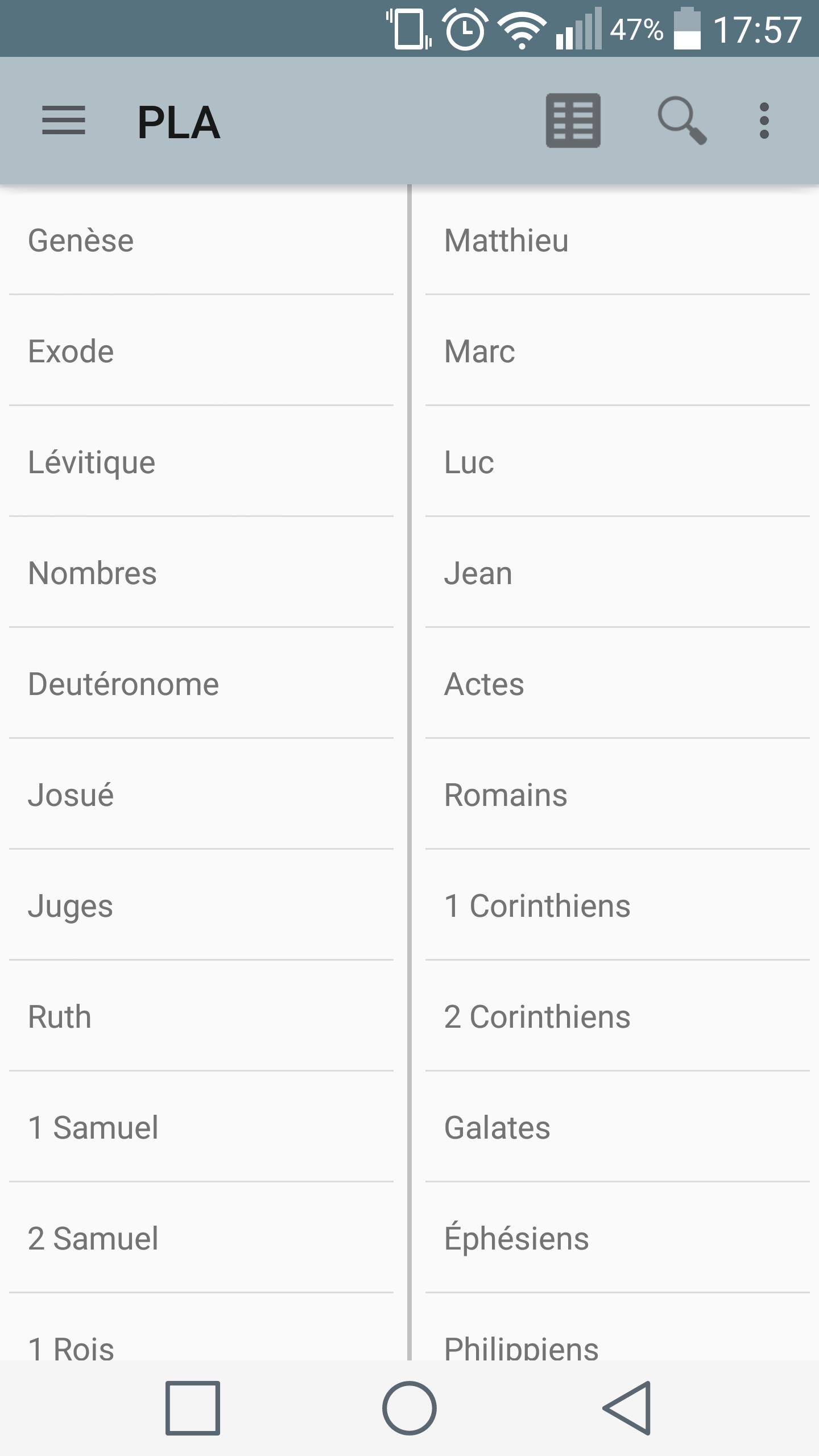Select the book Actes
This screenshot has height=1456, width=819.
pyautogui.click(x=618, y=684)
